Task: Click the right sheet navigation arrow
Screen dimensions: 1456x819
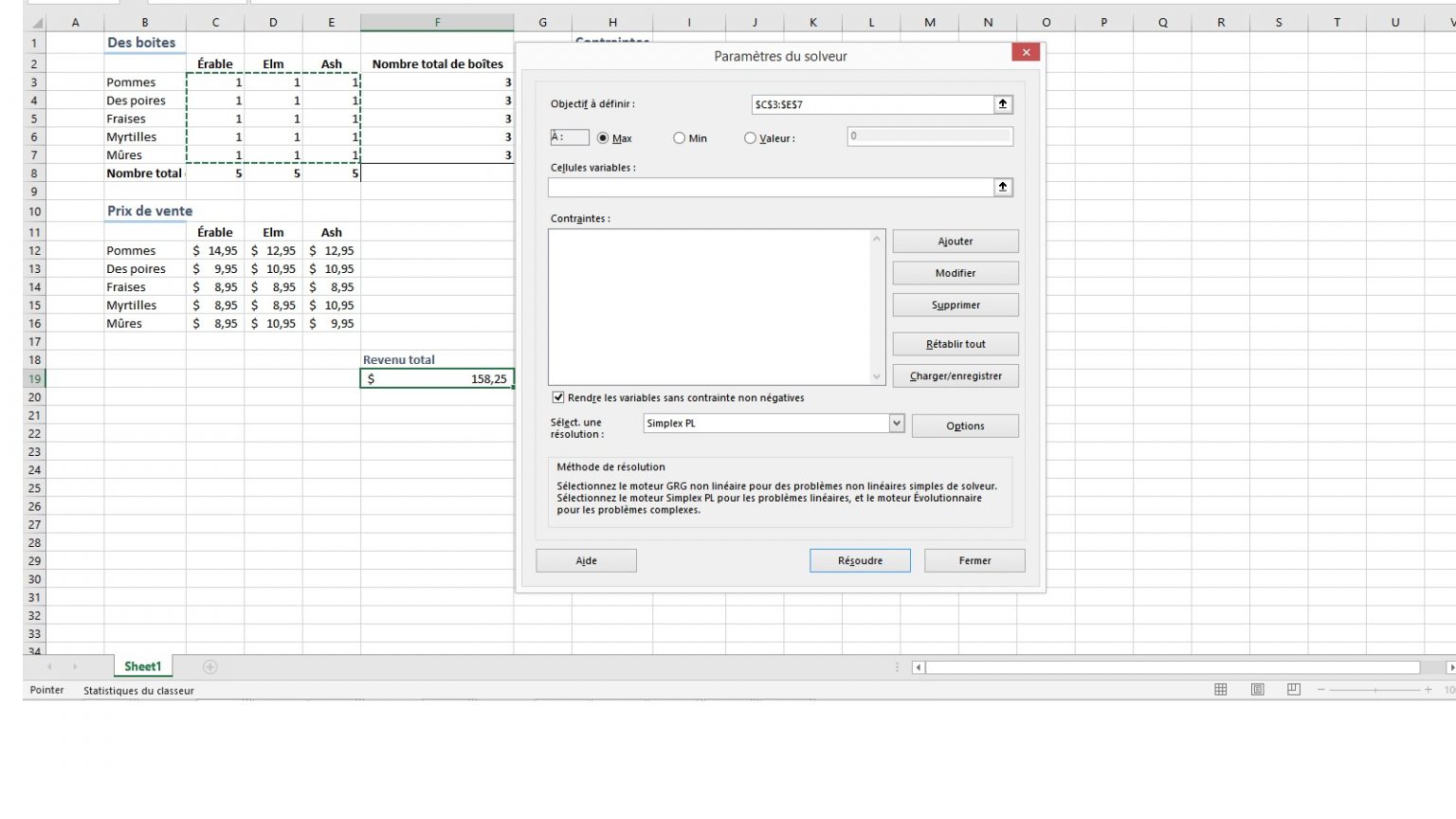Action: pyautogui.click(x=76, y=666)
